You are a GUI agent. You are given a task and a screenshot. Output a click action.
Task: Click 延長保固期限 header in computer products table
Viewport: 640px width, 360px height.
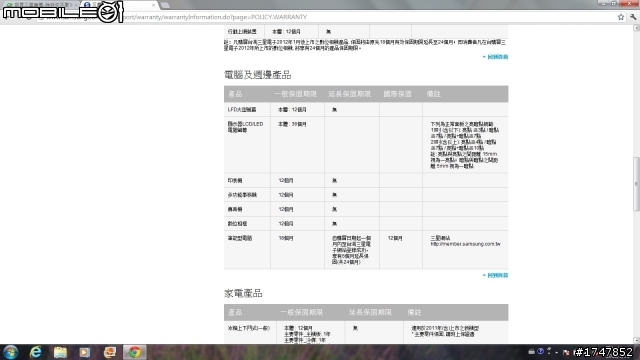point(349,94)
